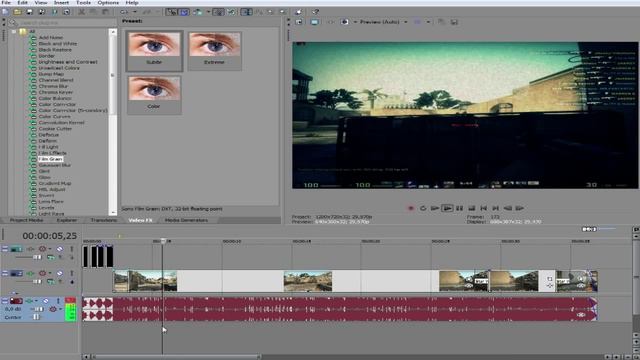Click the Undo toolbar icon

tap(124, 12)
